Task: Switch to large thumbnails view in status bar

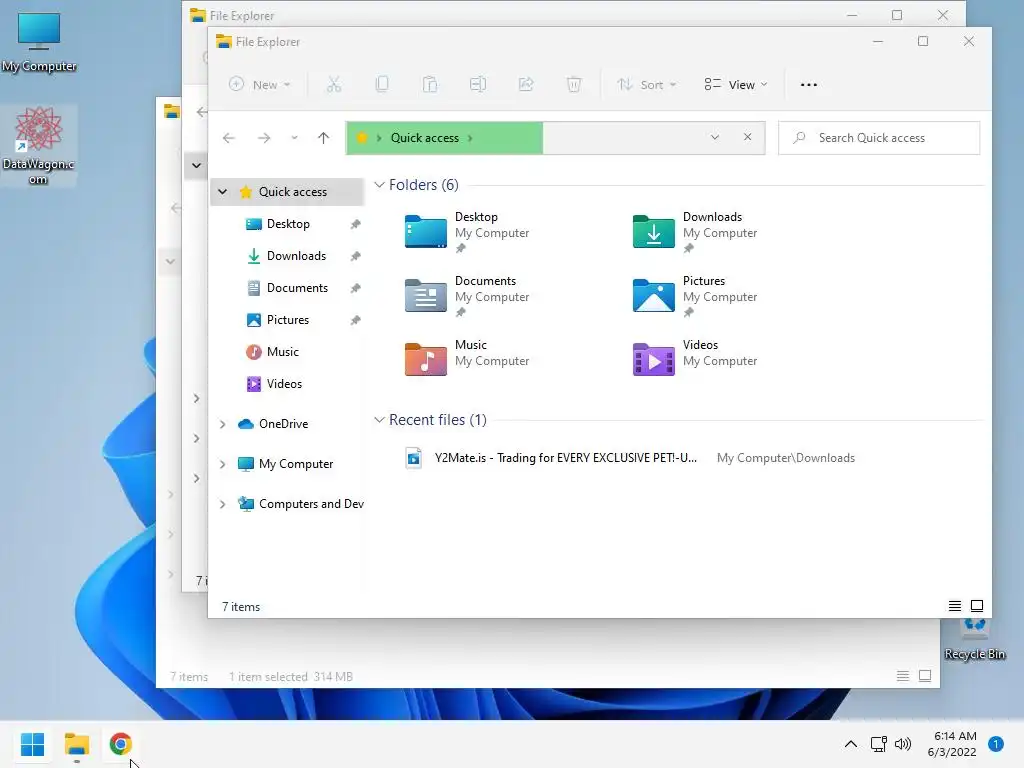Action: tap(977, 606)
